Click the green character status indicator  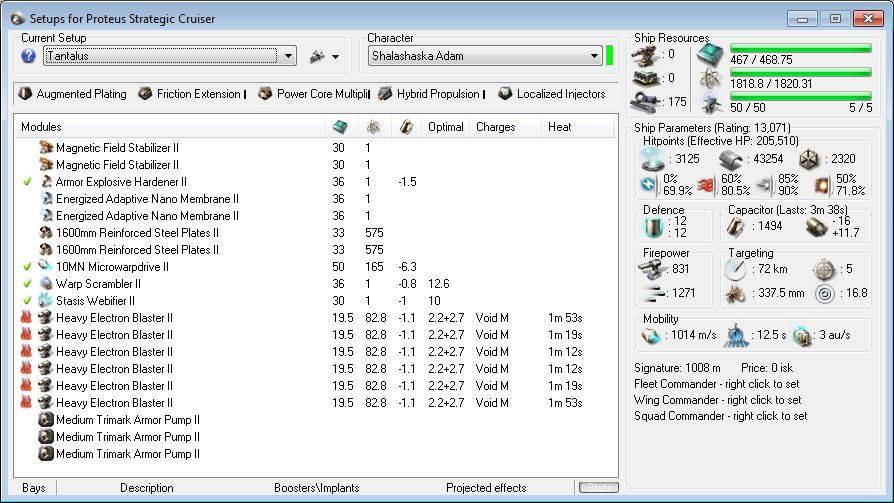[x=609, y=56]
